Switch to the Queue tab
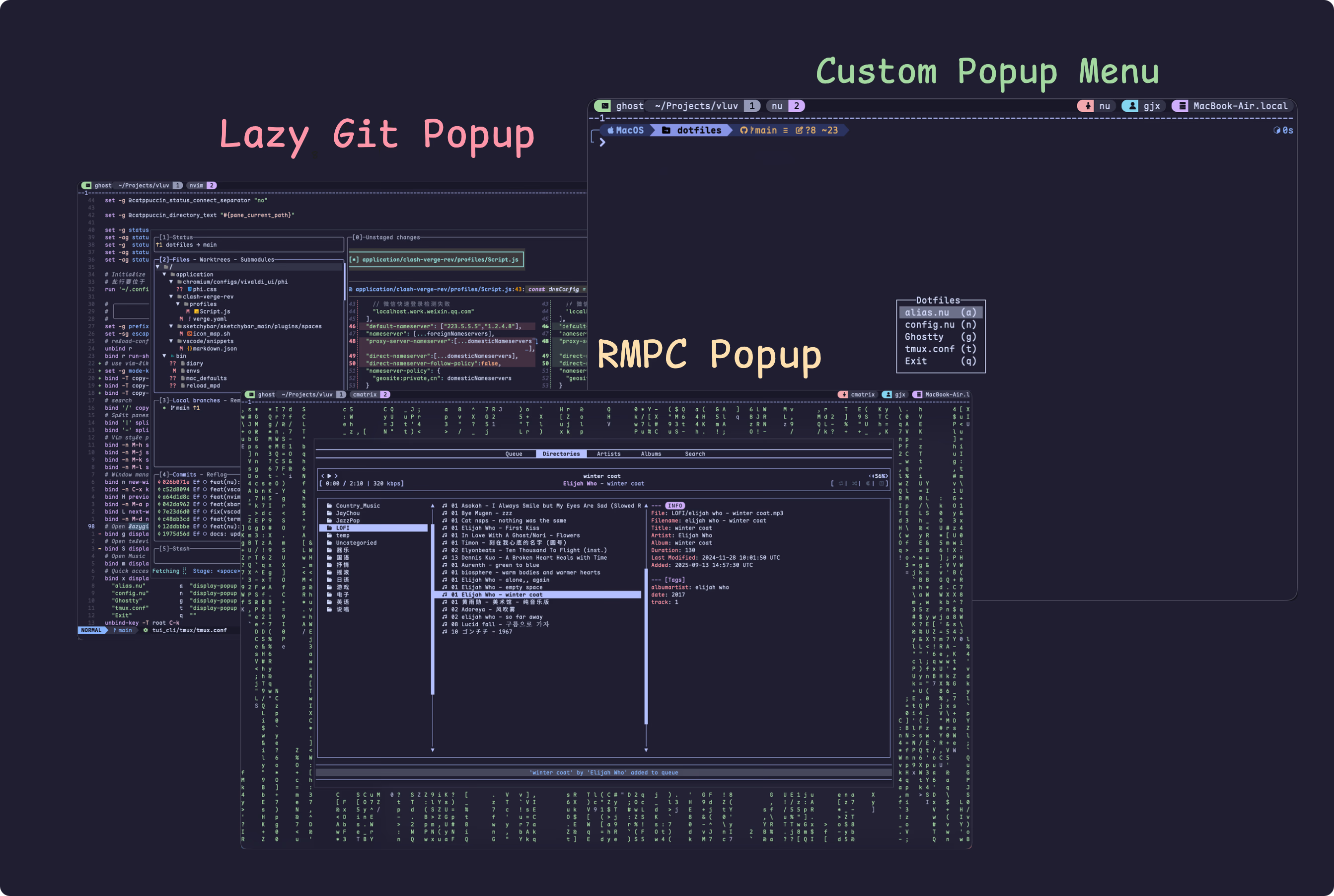The height and width of the screenshot is (896, 1334). tap(513, 454)
